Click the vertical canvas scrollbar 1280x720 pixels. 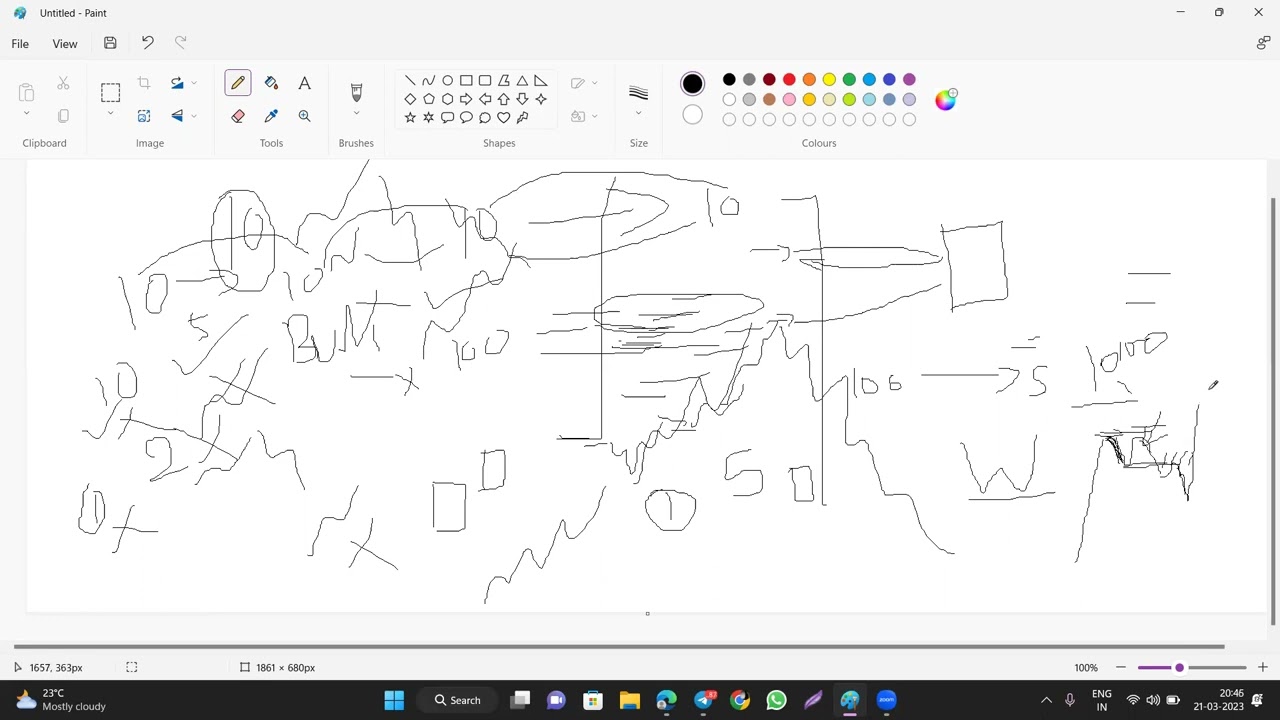click(1272, 411)
